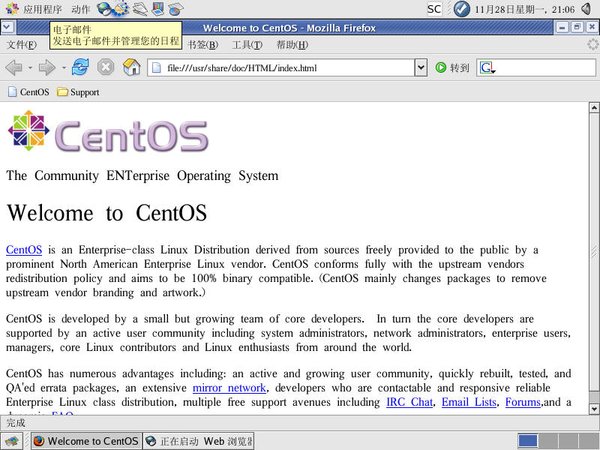Expand the Forward history dropdown arrow
The height and width of the screenshot is (450, 600).
click(x=64, y=68)
